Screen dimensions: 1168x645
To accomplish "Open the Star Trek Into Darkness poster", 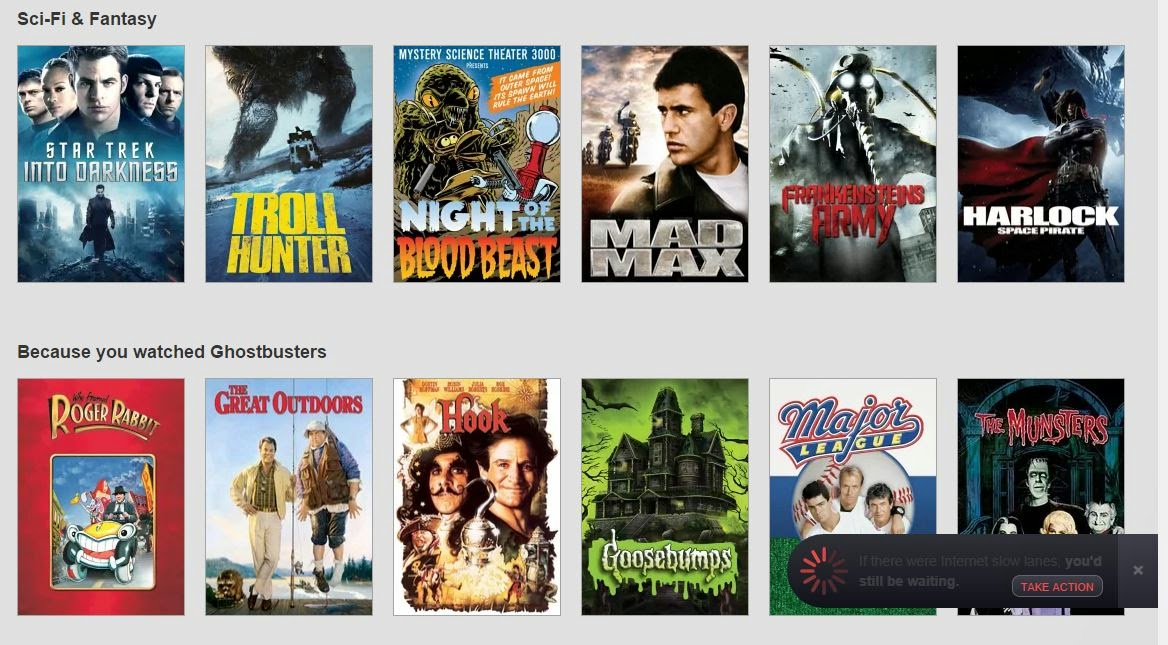I will [x=101, y=164].
